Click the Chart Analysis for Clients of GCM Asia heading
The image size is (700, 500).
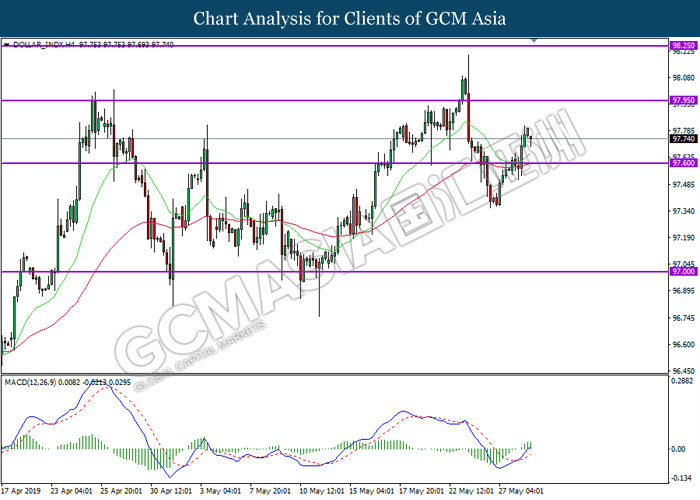[350, 19]
